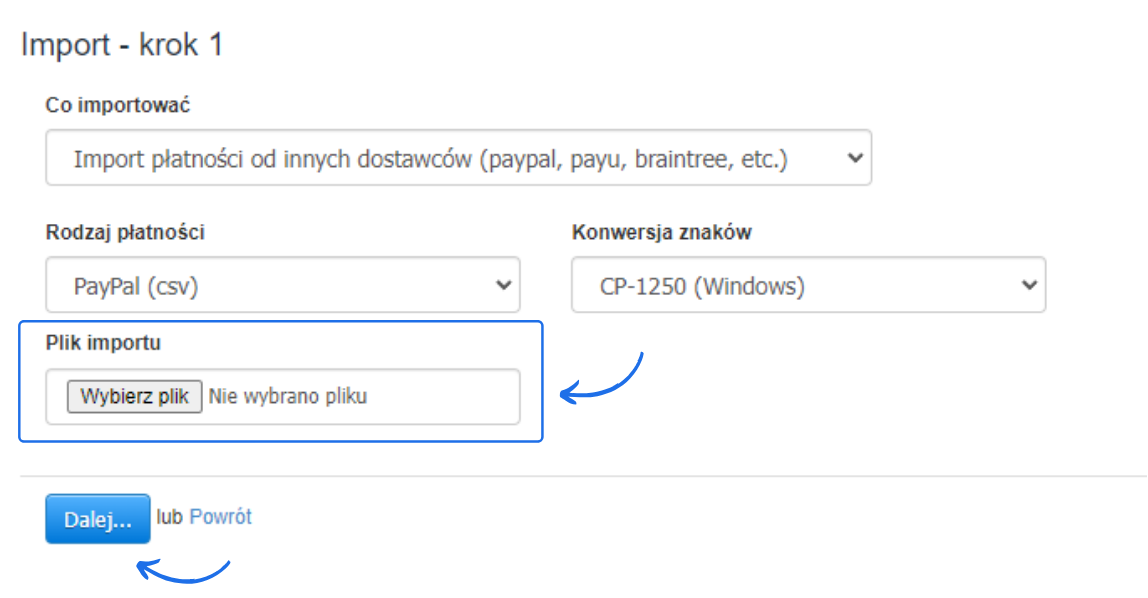Click the Konwersja znaków label

pyautogui.click(x=661, y=233)
